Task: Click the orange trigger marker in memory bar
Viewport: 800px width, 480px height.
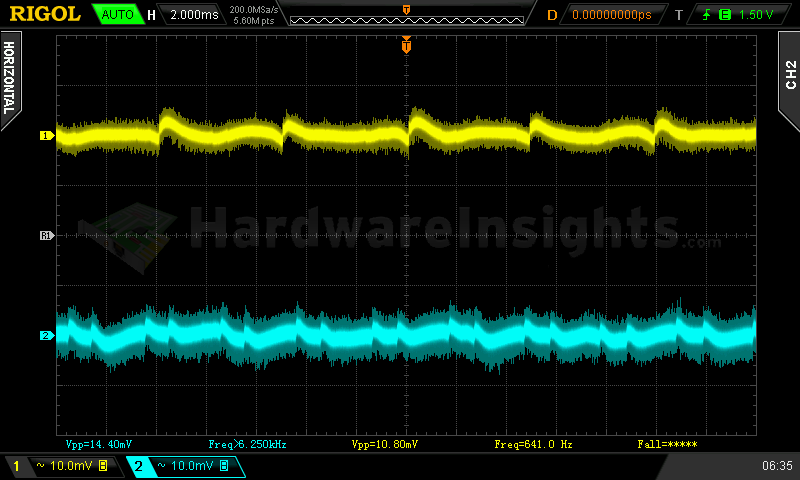Action: tap(406, 9)
